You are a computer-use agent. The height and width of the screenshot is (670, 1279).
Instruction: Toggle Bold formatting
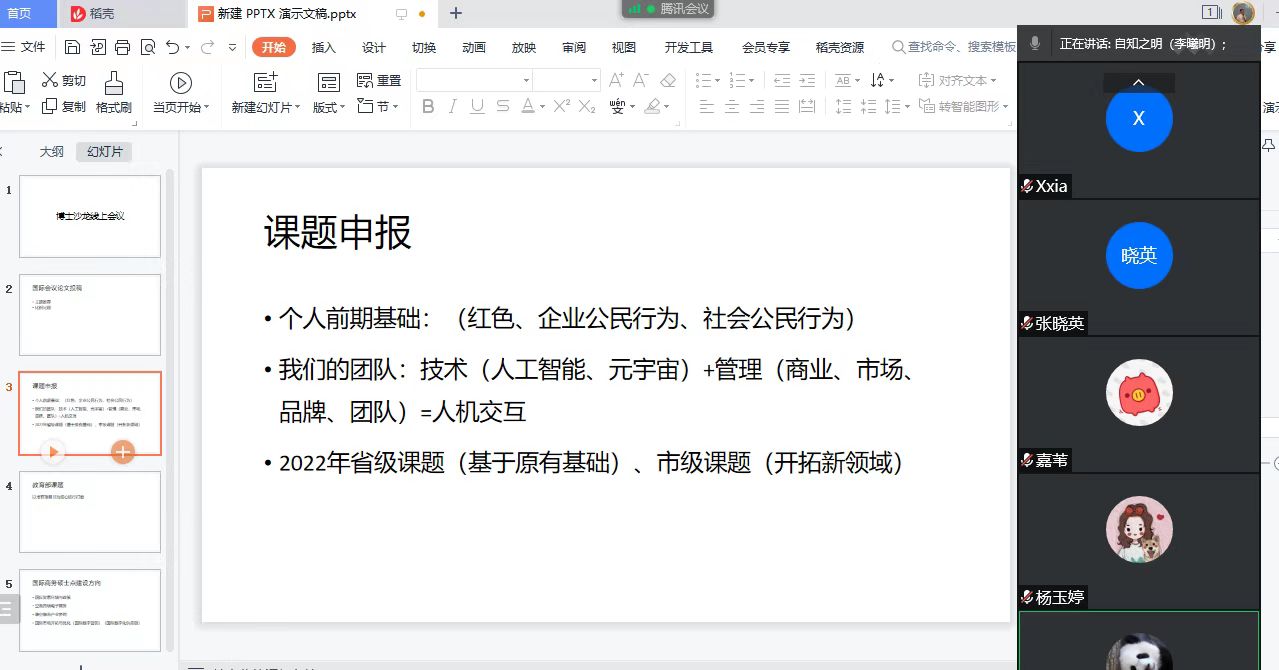tap(428, 106)
